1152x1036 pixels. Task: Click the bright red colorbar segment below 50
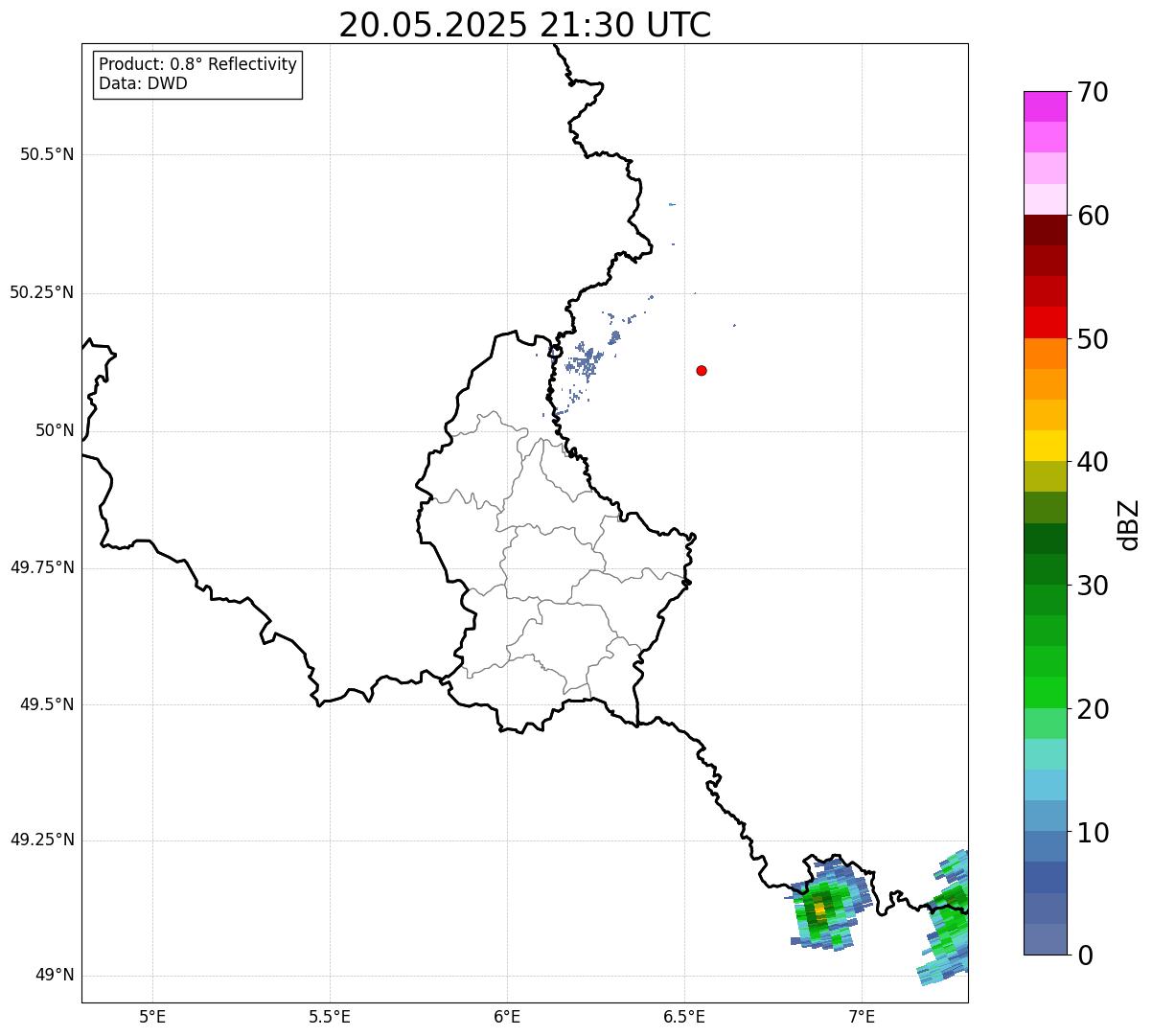tap(1045, 323)
